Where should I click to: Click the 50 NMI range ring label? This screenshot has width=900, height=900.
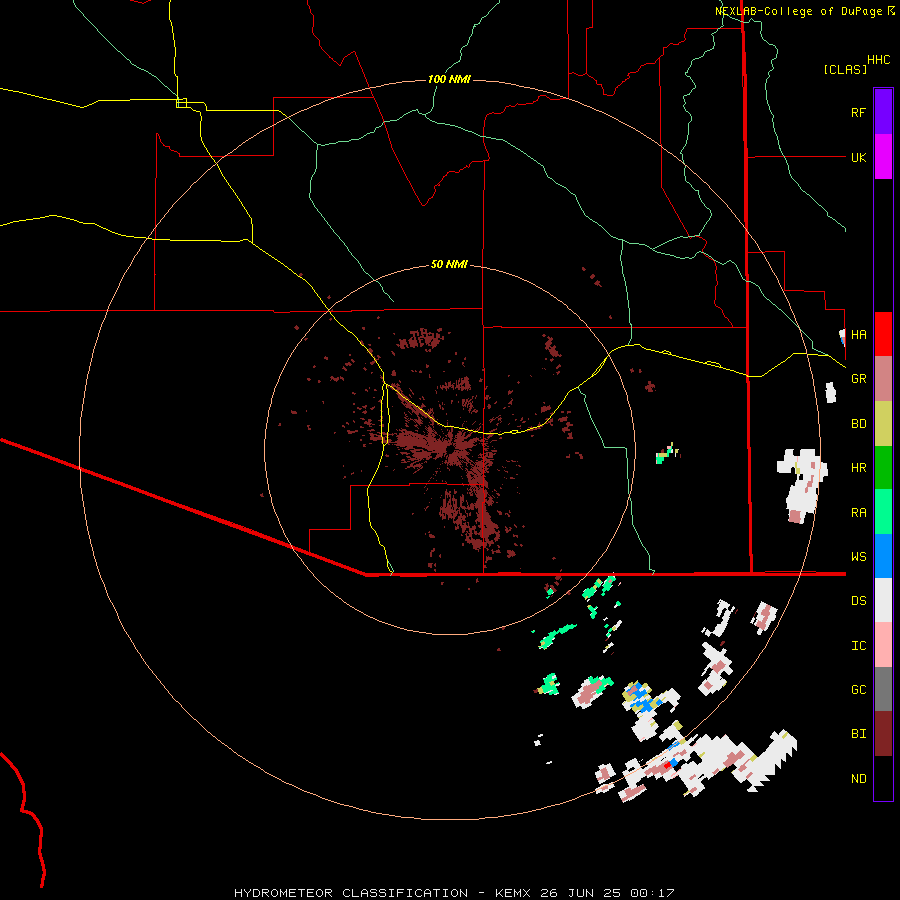(x=449, y=264)
